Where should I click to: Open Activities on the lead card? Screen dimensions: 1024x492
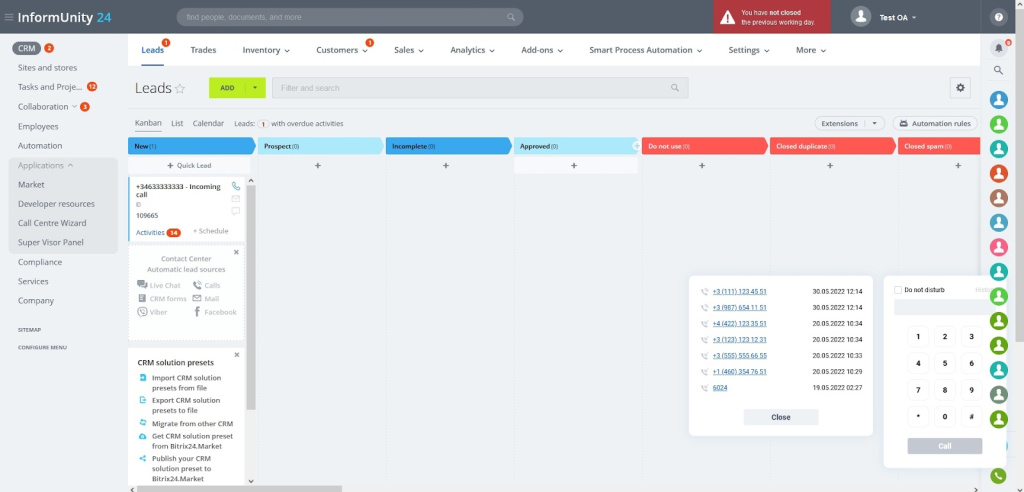158,232
